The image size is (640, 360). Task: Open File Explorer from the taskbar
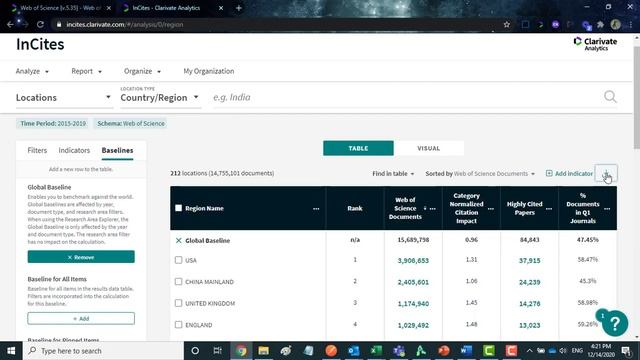(263, 351)
